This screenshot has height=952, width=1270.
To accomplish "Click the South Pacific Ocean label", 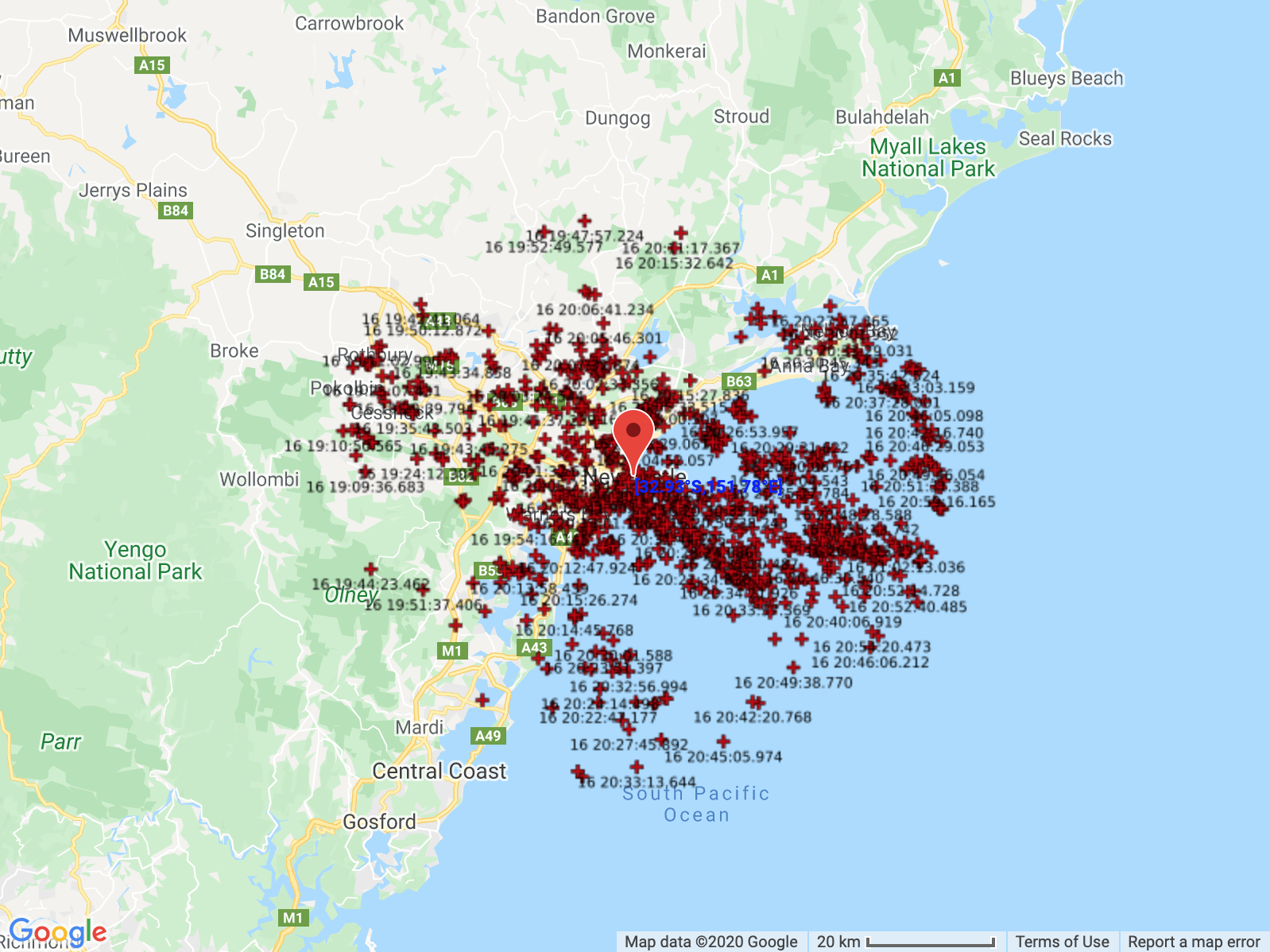I will pos(696,804).
